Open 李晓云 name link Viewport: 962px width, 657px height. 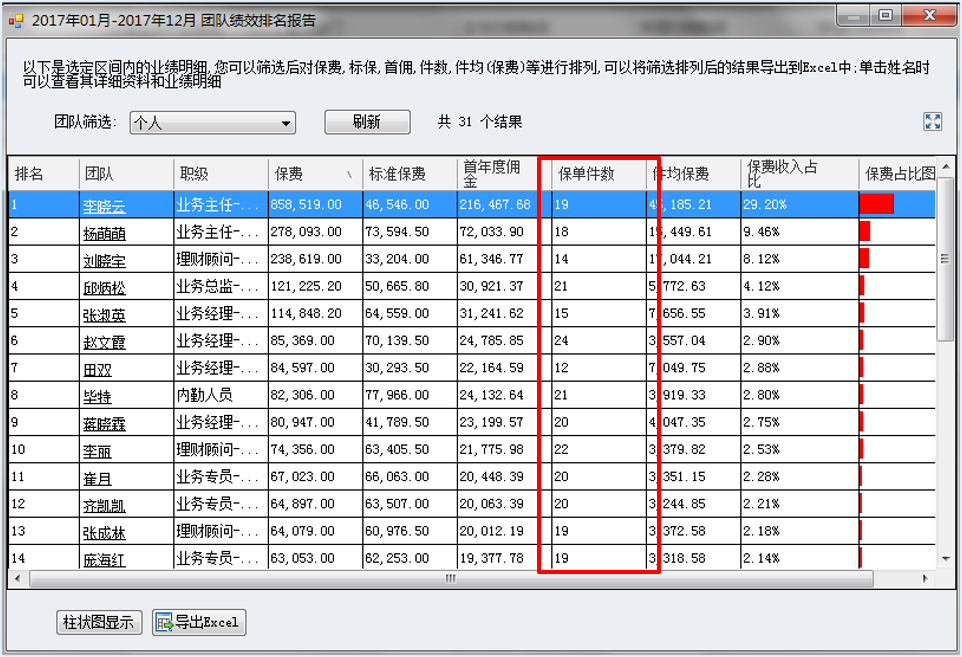[x=104, y=205]
